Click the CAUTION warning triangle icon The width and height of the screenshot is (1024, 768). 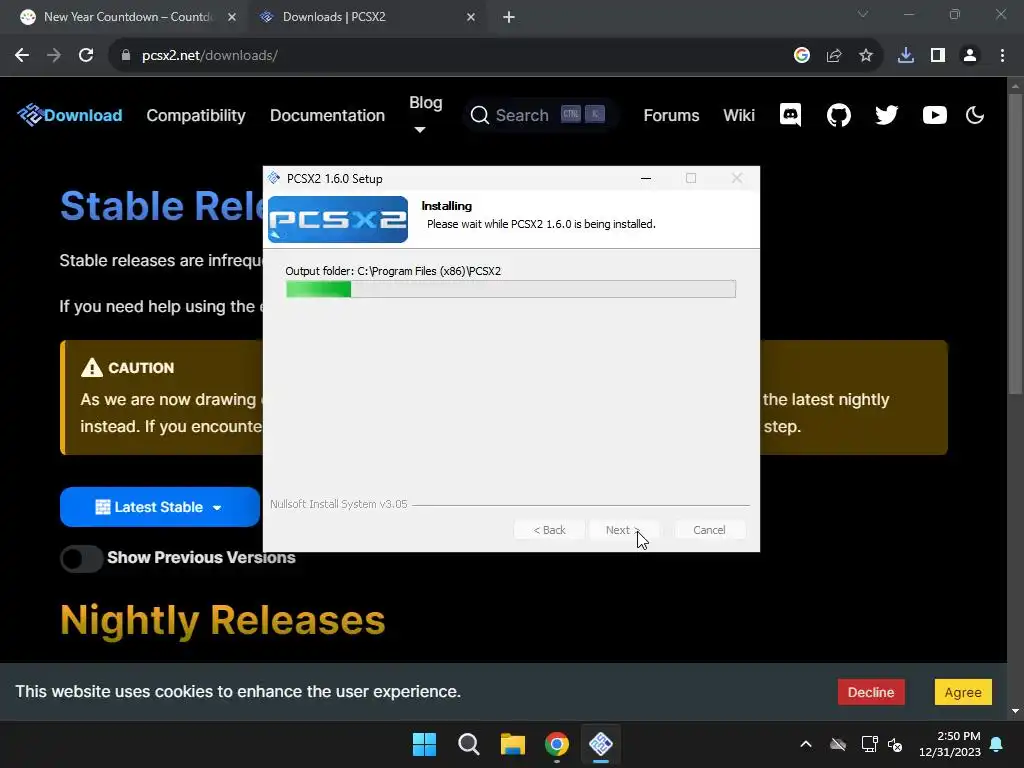pos(92,368)
